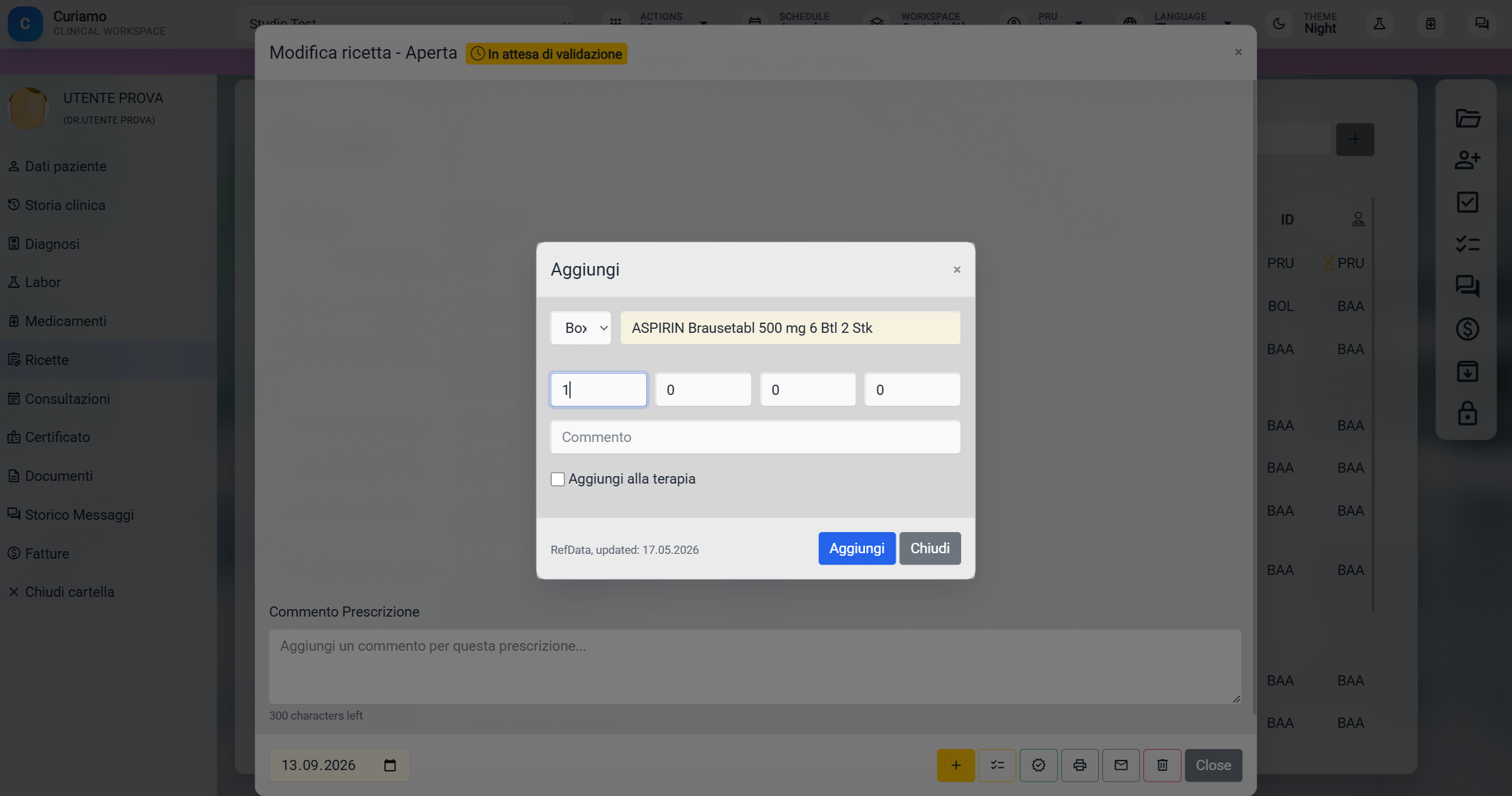Open the checkbox task icon in right sidebar
Viewport: 1512px width, 796px height.
tap(1467, 202)
